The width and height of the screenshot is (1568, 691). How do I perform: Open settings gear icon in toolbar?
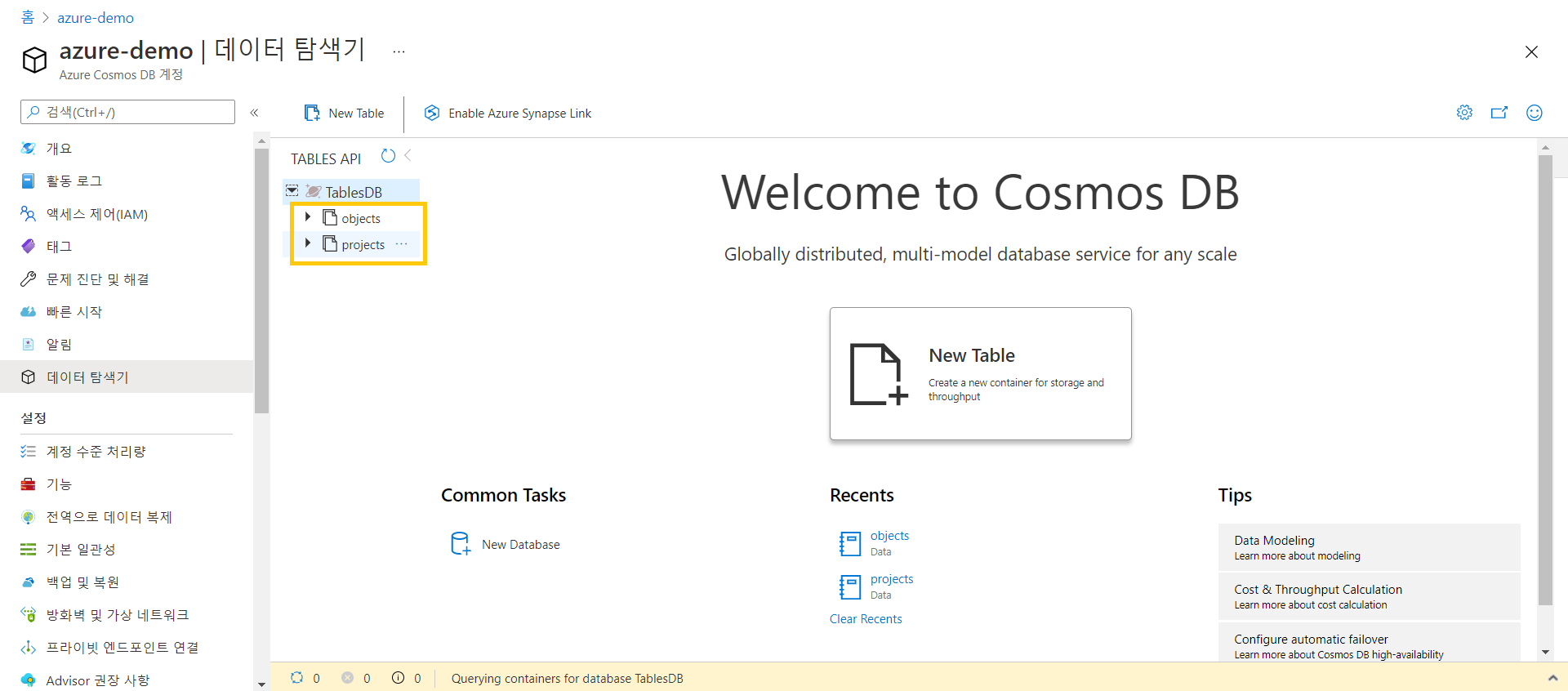click(1464, 113)
